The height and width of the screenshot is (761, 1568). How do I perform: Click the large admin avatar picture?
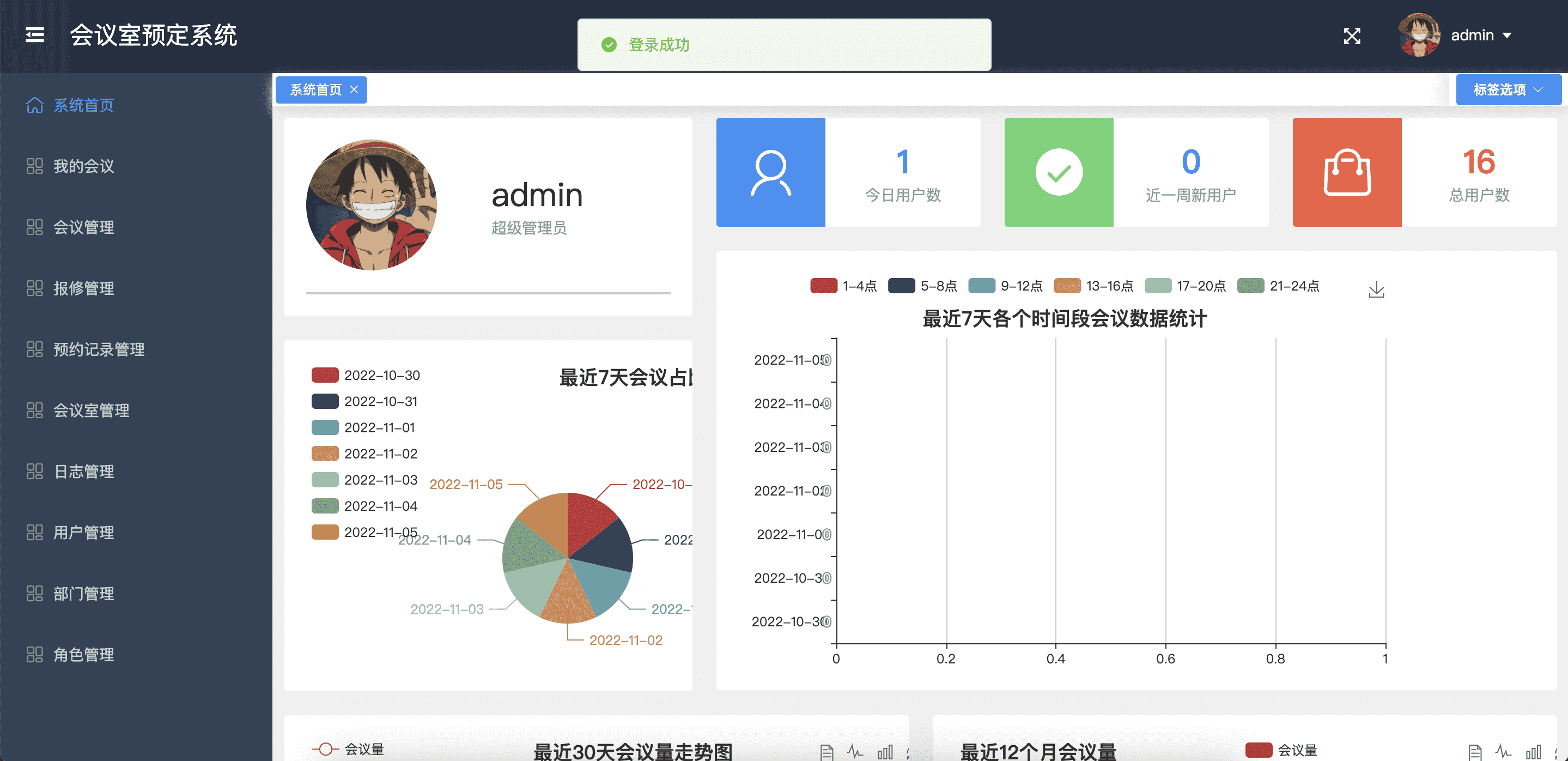coord(372,204)
